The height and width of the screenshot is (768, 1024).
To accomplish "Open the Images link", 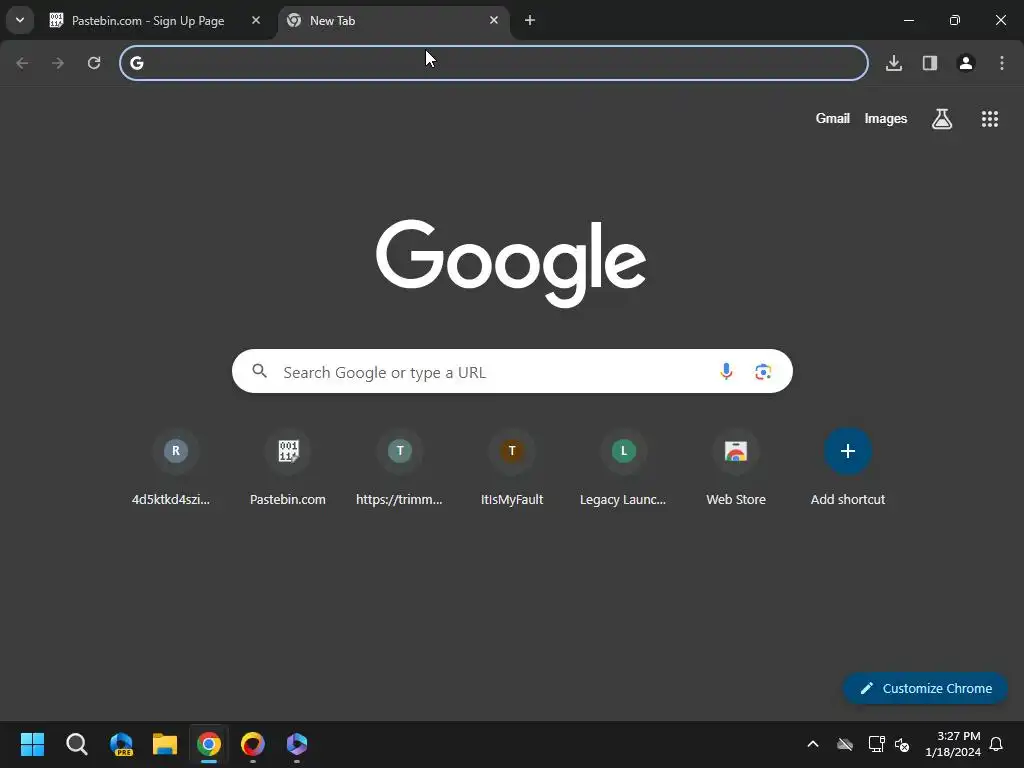I will (886, 118).
